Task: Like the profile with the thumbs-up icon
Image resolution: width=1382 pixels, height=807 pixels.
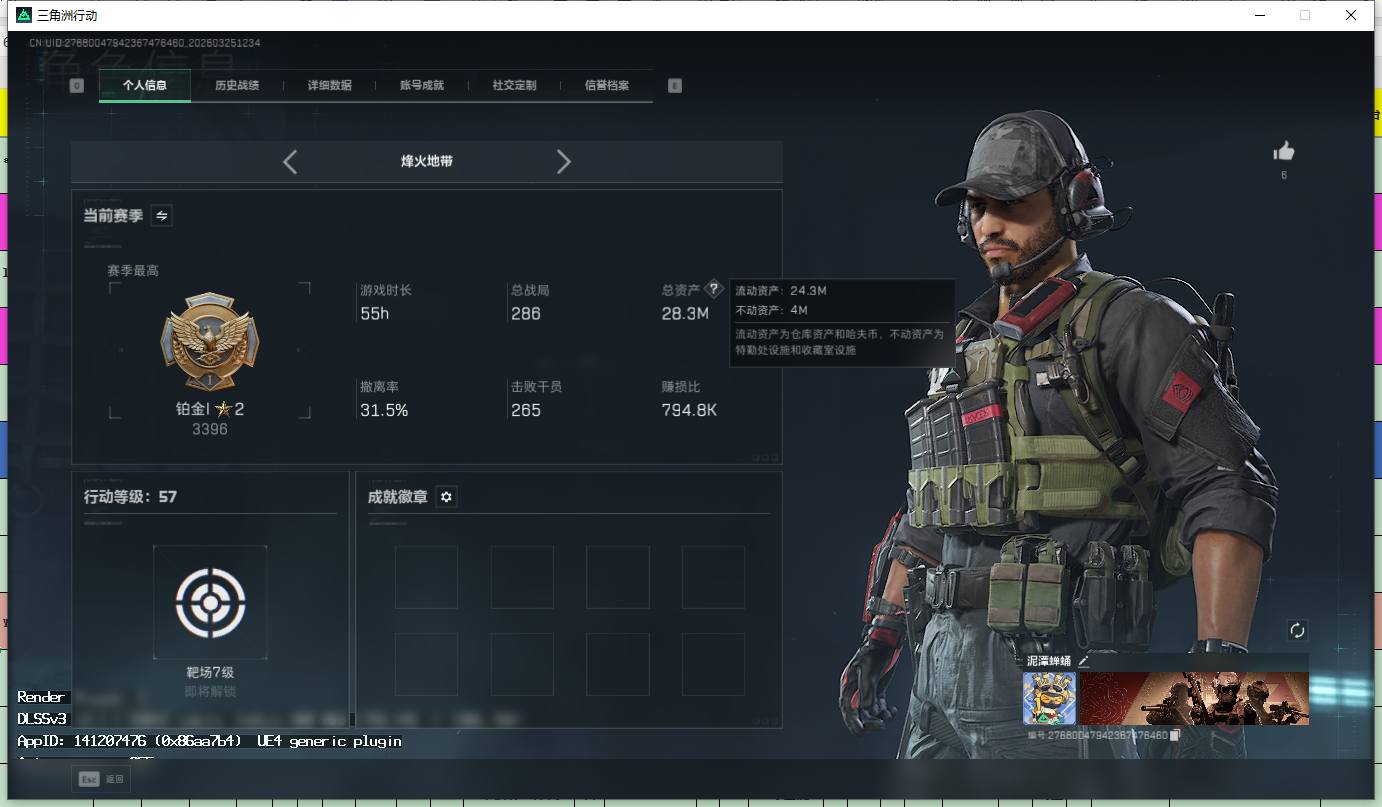Action: (x=1284, y=151)
